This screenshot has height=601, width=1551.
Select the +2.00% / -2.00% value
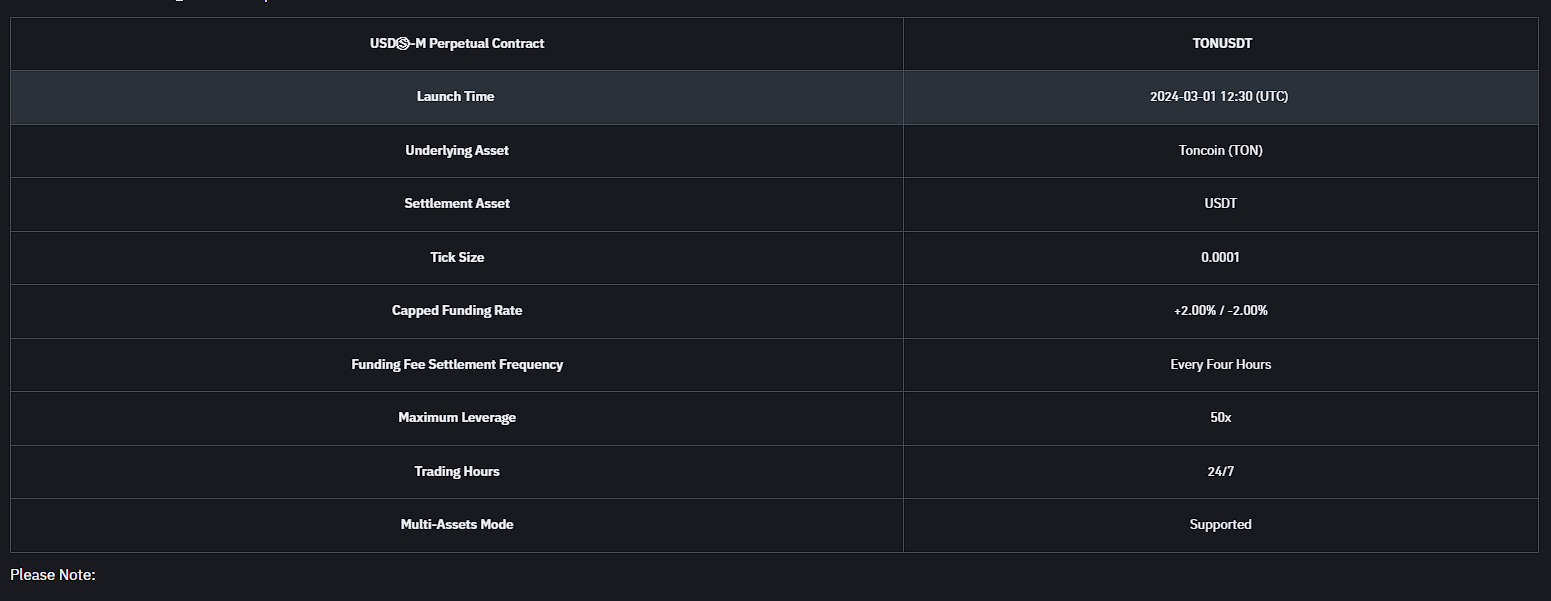click(1220, 311)
